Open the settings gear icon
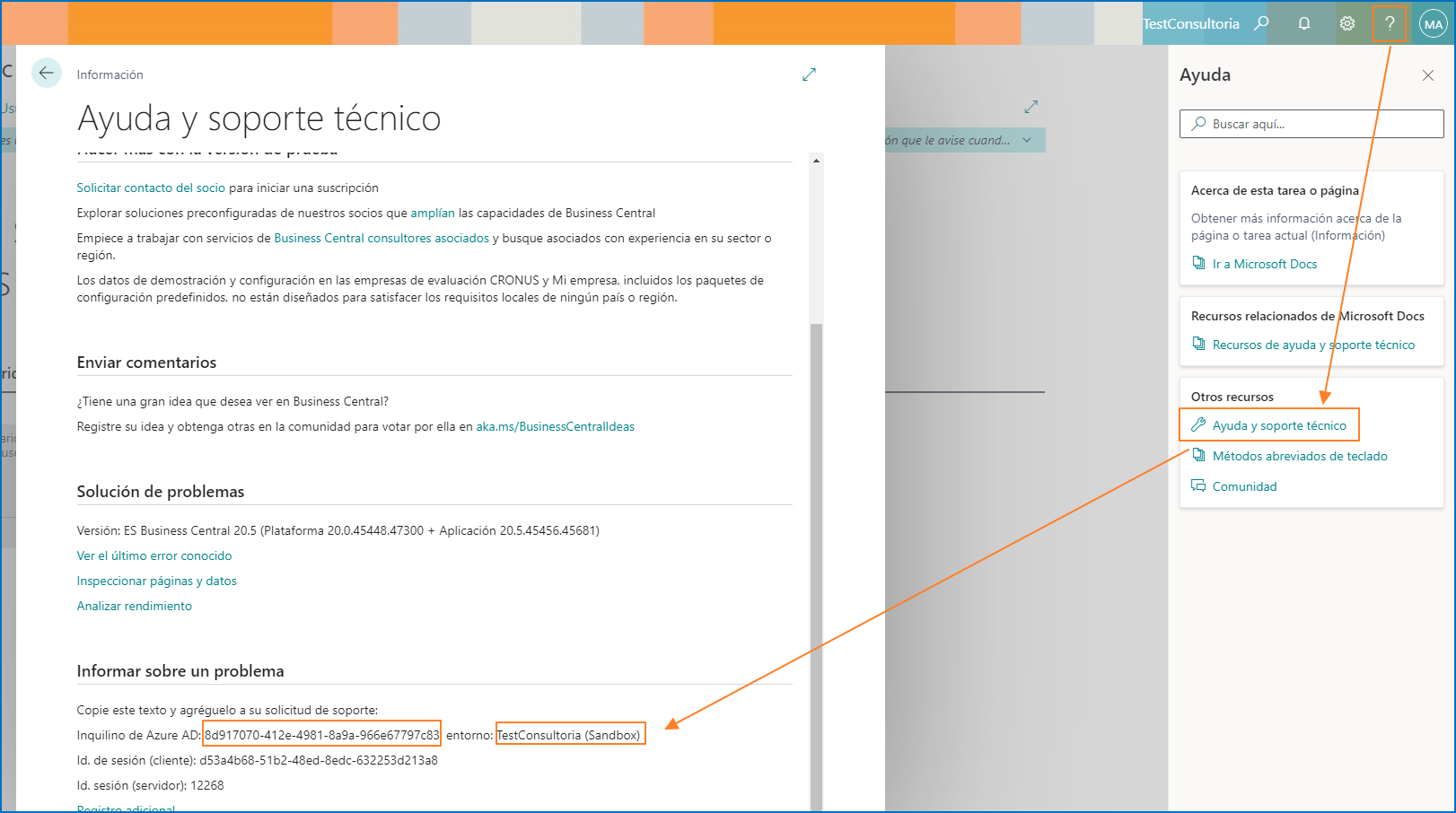1456x813 pixels. point(1347,23)
